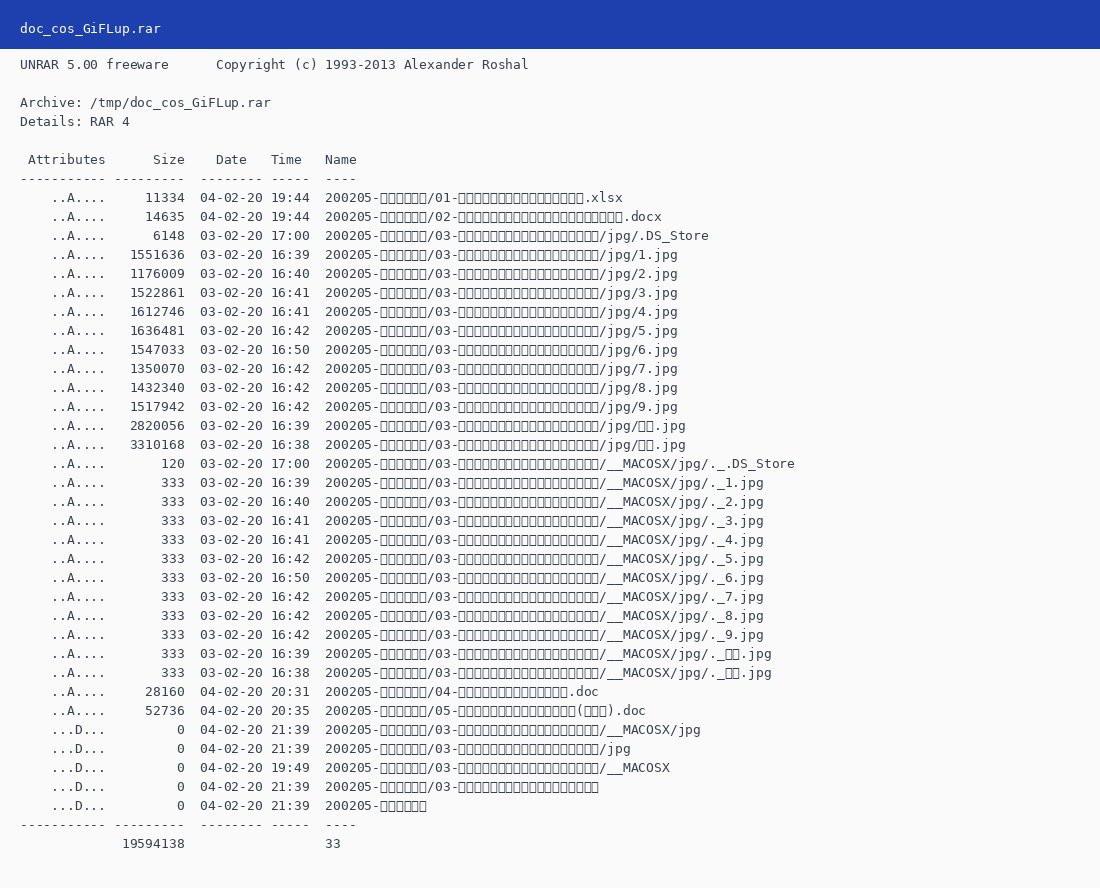Select the total size 19594138

154,843
